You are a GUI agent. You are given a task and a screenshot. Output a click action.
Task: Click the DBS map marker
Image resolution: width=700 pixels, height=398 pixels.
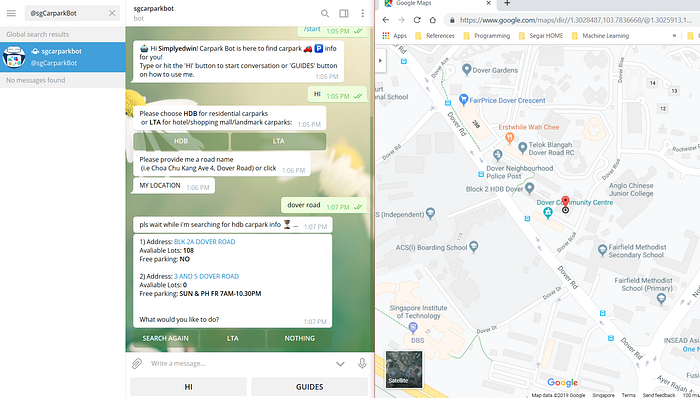(x=413, y=328)
